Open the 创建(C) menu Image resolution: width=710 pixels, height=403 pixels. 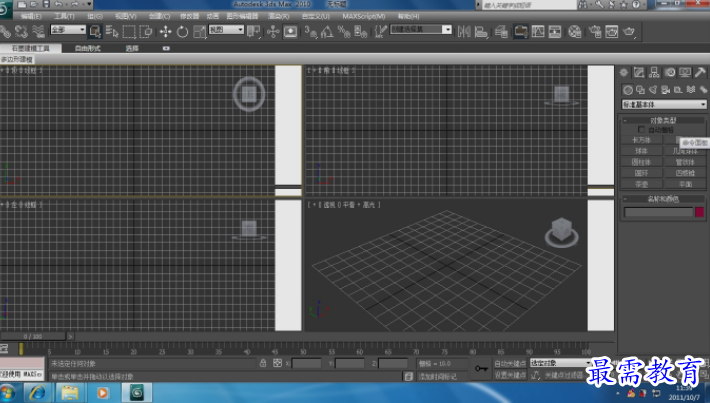point(159,16)
